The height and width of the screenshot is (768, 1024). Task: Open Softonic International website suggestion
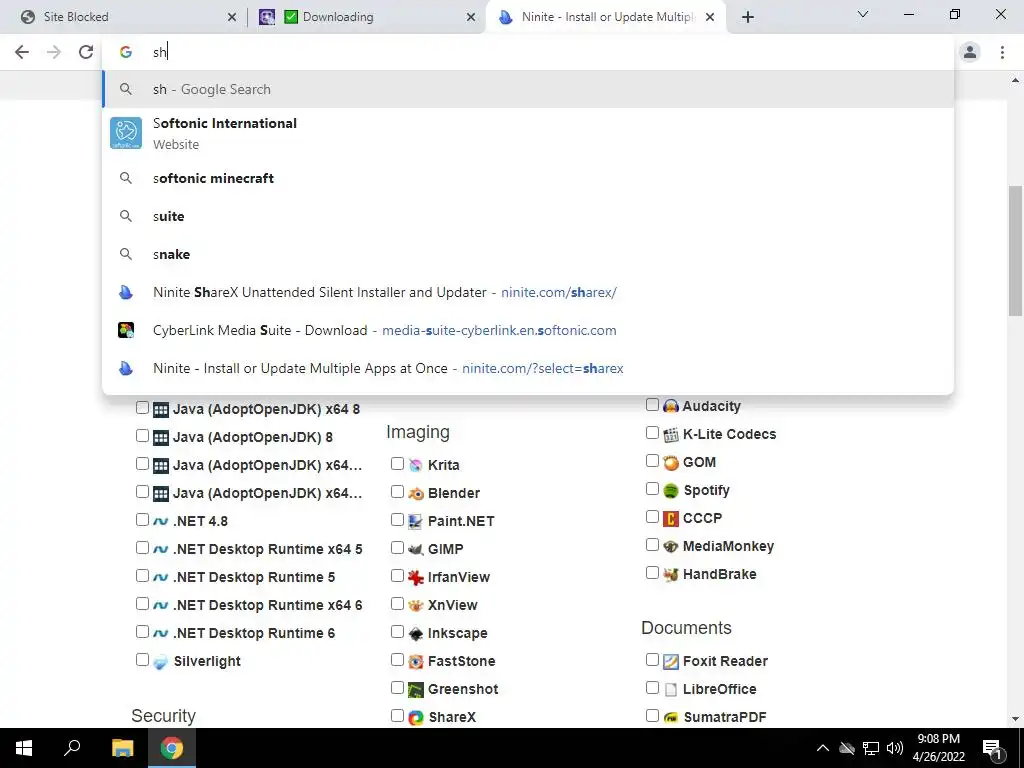[x=528, y=133]
